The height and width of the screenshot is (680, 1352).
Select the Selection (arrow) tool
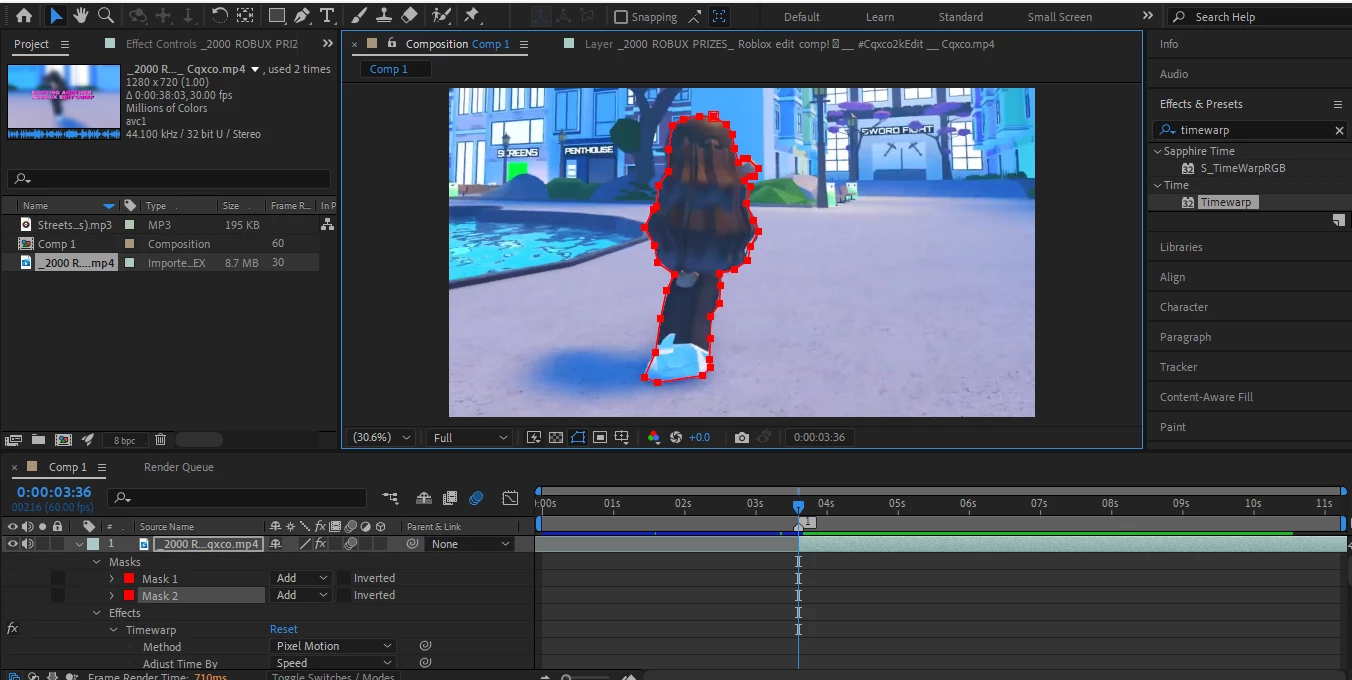pyautogui.click(x=55, y=16)
